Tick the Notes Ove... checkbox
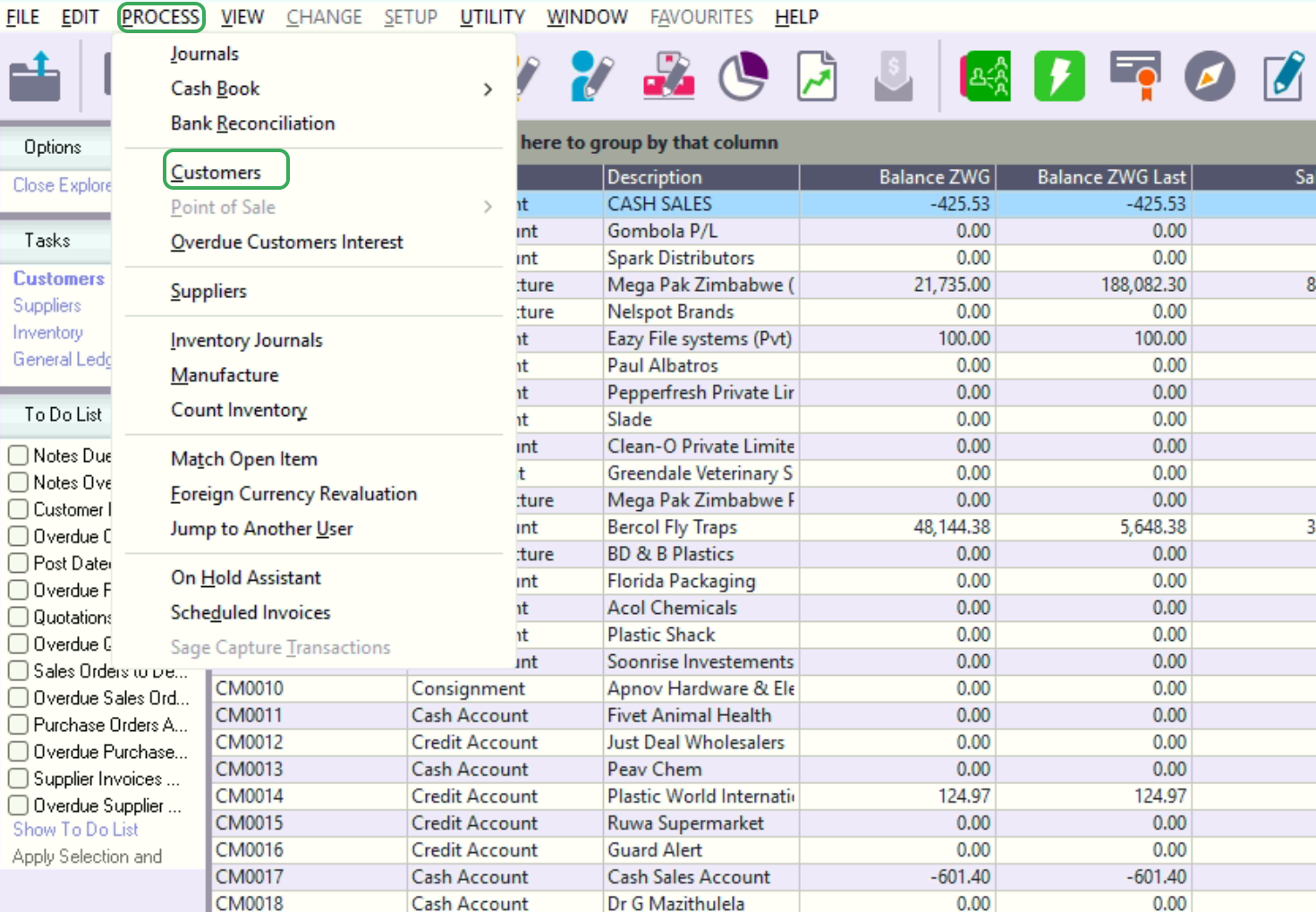 tap(18, 482)
